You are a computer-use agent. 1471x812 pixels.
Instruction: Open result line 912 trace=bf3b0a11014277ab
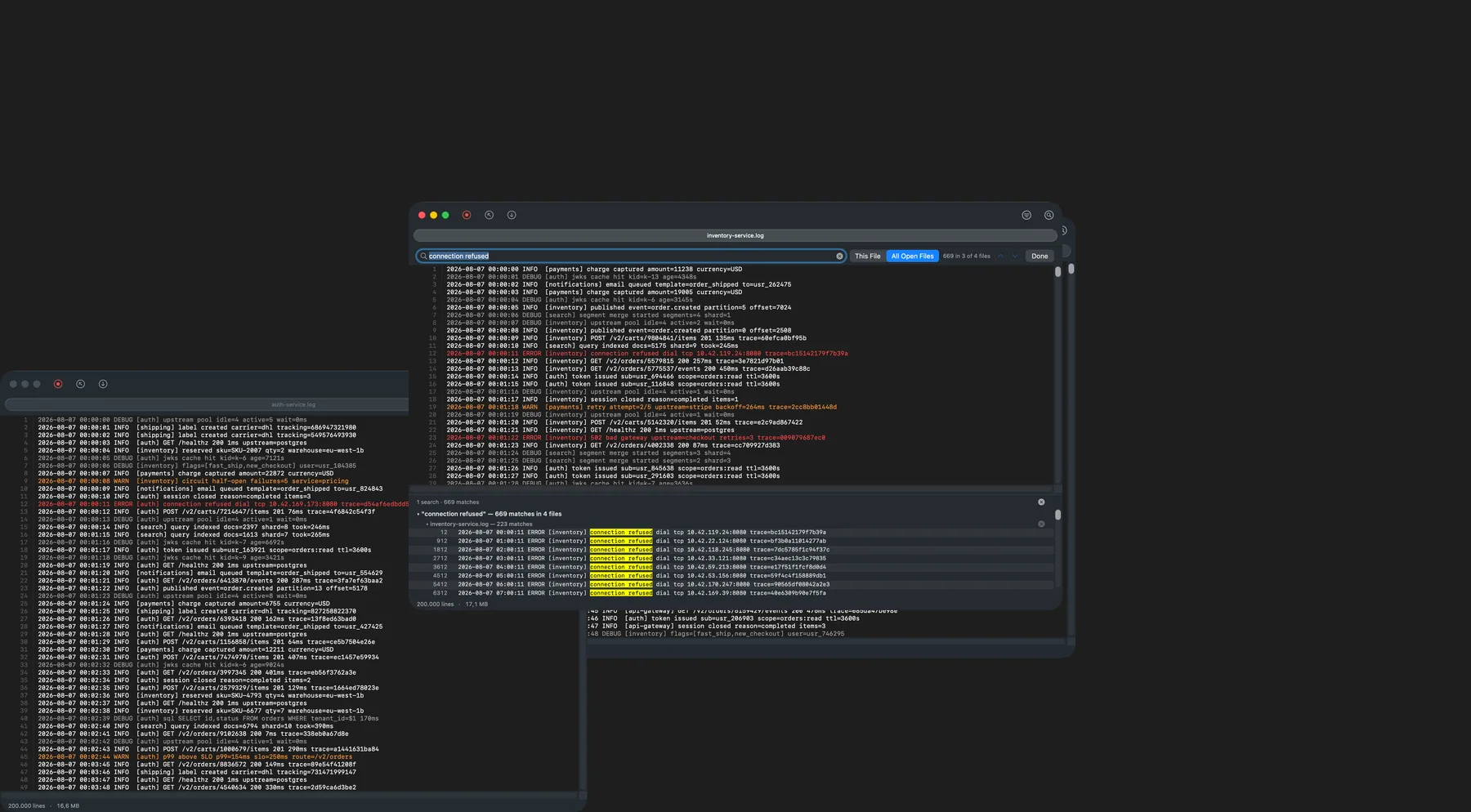click(x=733, y=541)
